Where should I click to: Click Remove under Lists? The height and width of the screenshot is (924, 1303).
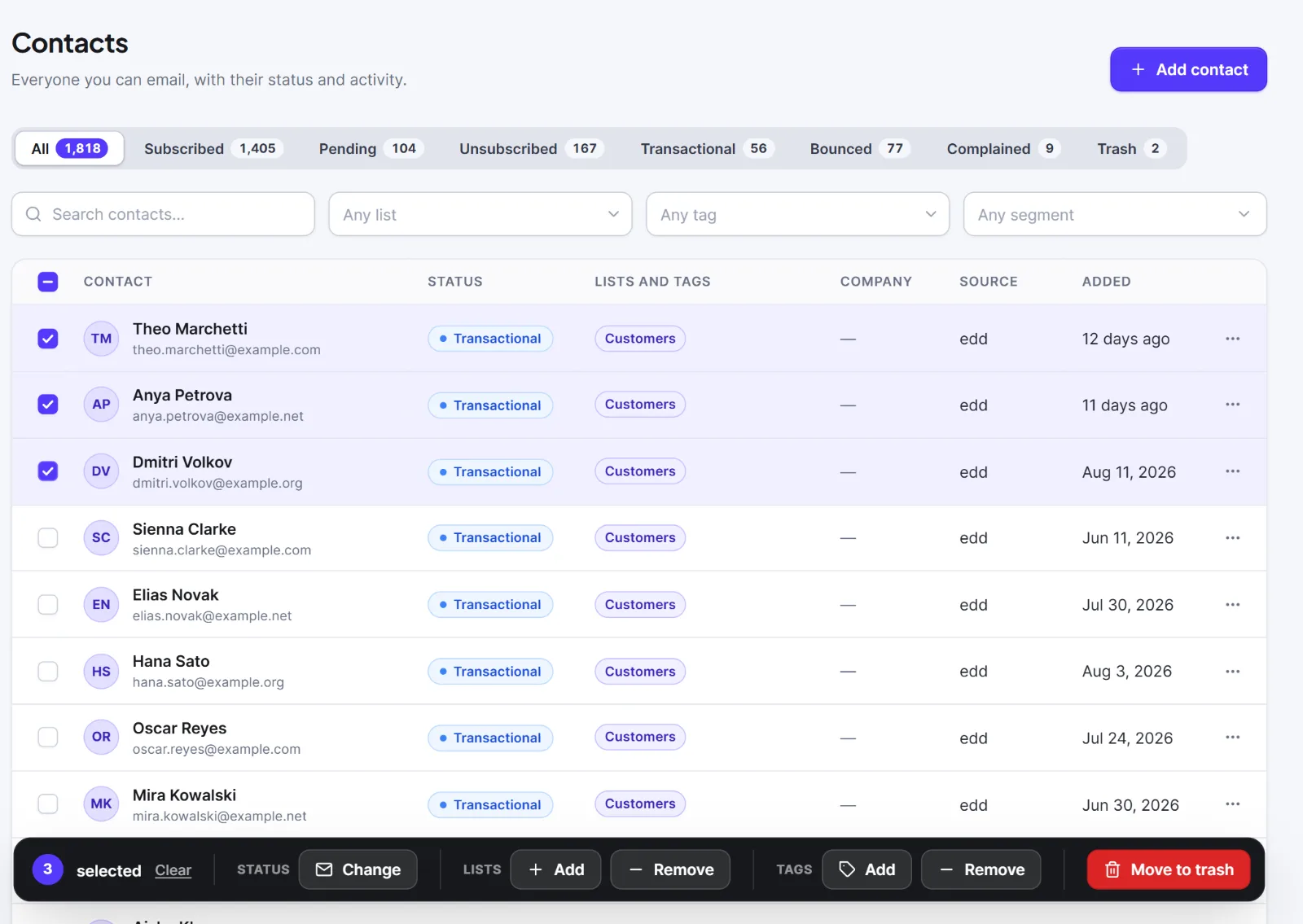[670, 869]
